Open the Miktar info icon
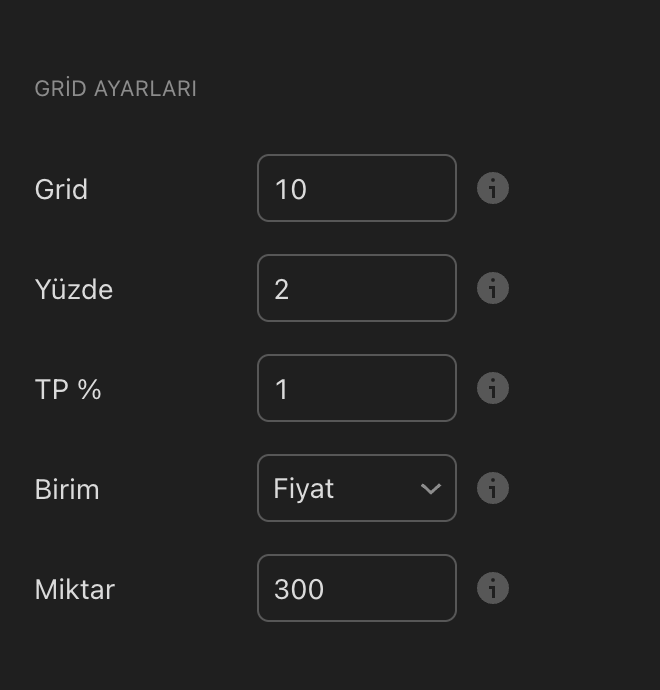This screenshot has height=690, width=660. pyautogui.click(x=492, y=588)
